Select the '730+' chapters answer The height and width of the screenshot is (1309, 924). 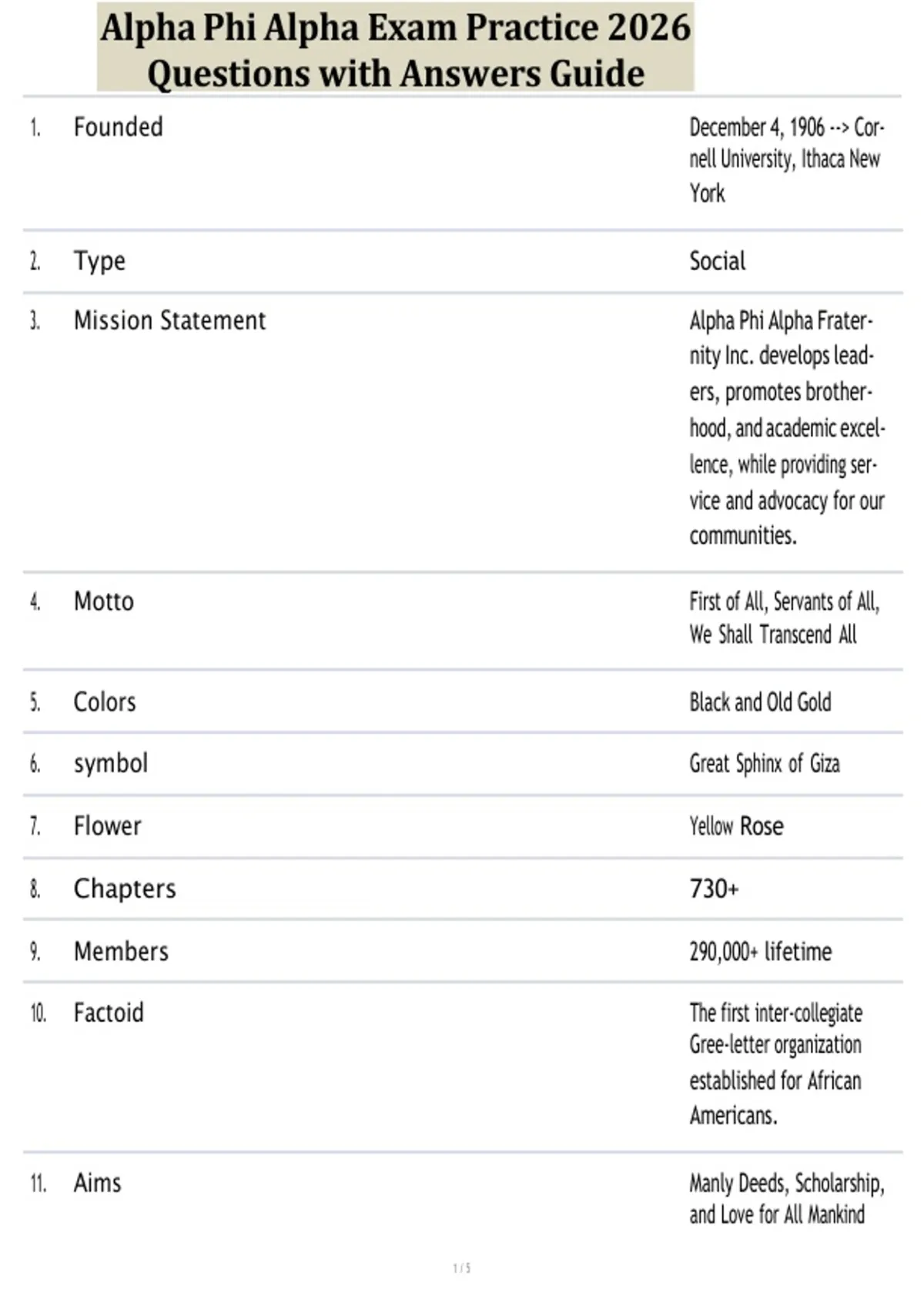pyautogui.click(x=714, y=889)
